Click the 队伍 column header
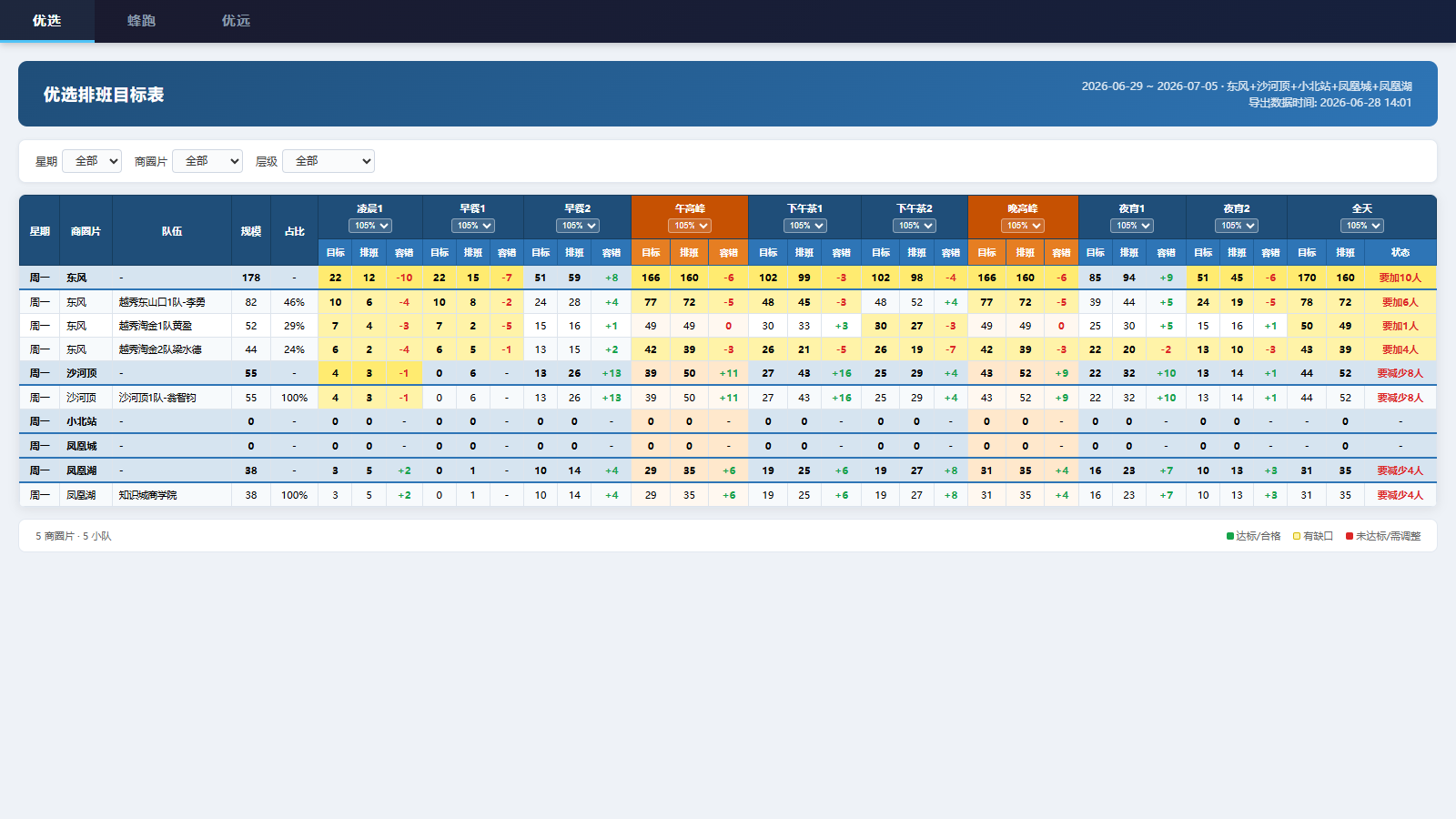1456x819 pixels. point(172,231)
